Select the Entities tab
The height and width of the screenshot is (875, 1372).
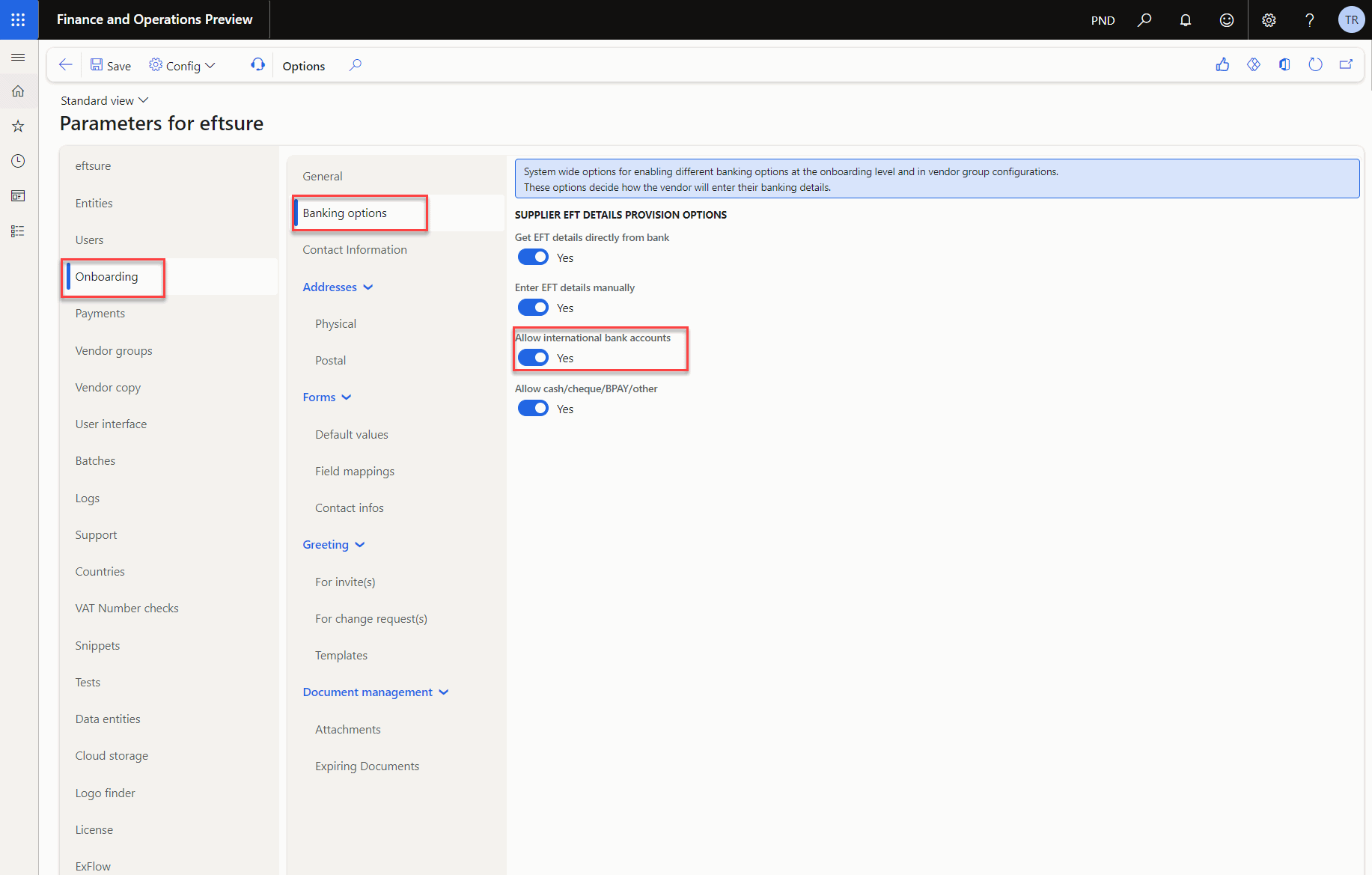(x=169, y=203)
